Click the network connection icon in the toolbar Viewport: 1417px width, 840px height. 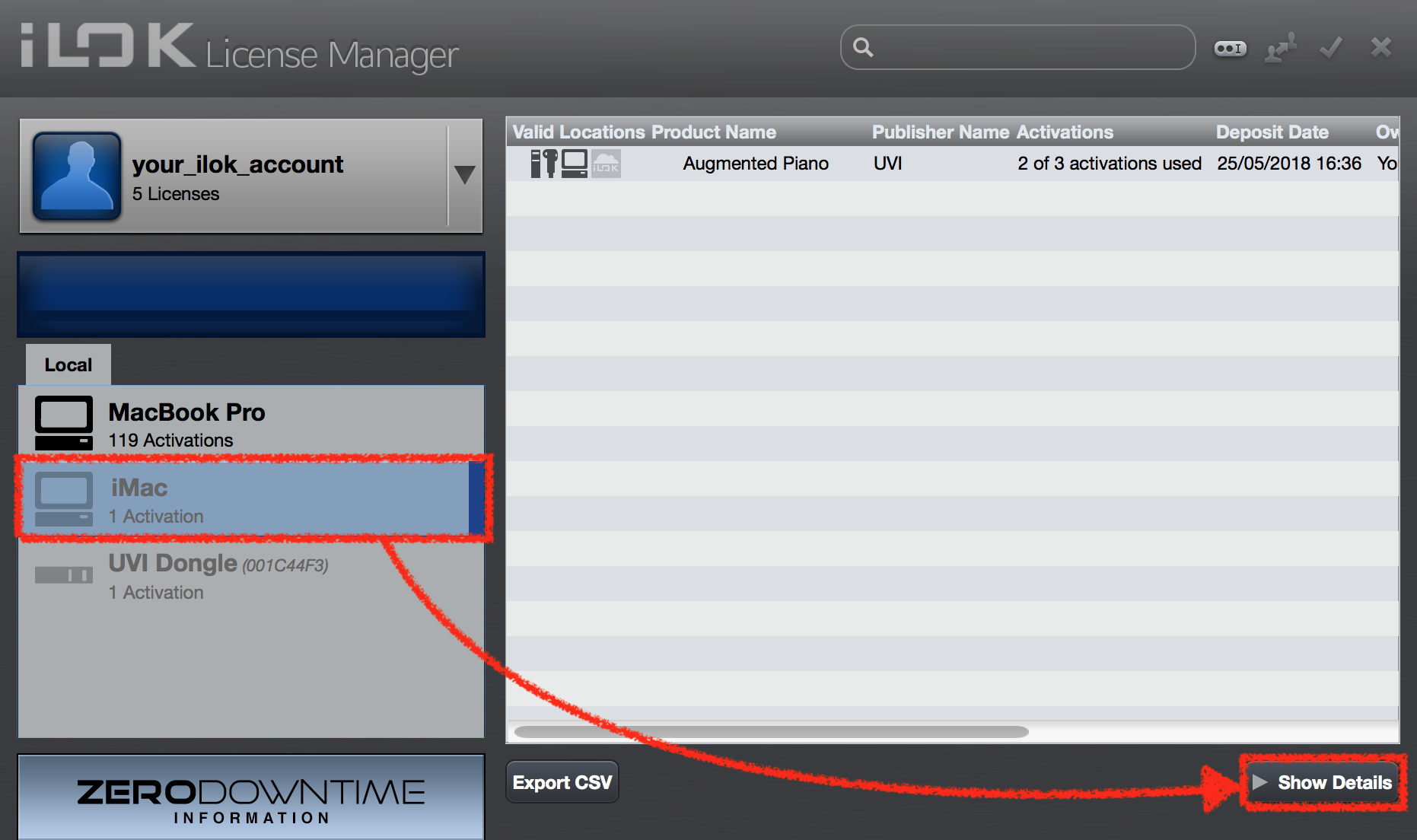point(1280,48)
